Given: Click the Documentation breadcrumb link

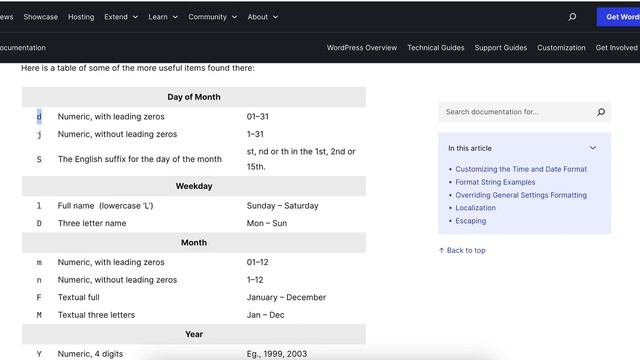Looking at the screenshot, I should tap(22, 48).
